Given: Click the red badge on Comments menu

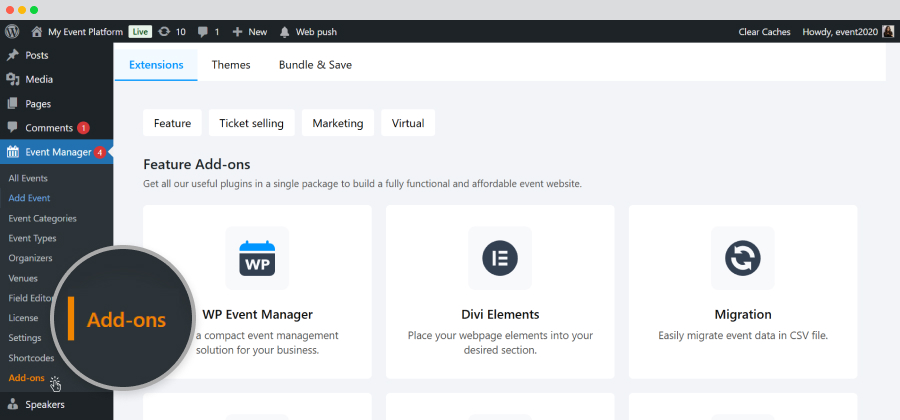Looking at the screenshot, I should (x=83, y=128).
